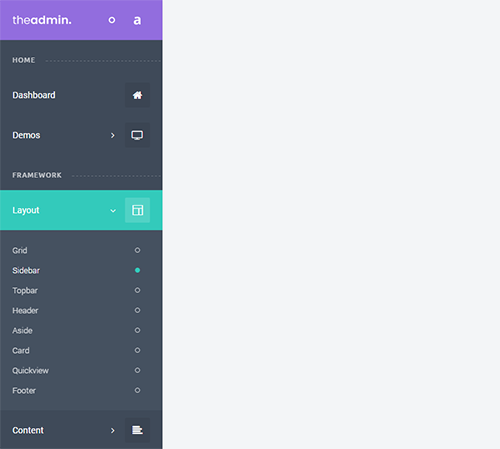Screen dimensions: 500x449
Task: Click the letter 'a' icon in header
Action: 137,20
